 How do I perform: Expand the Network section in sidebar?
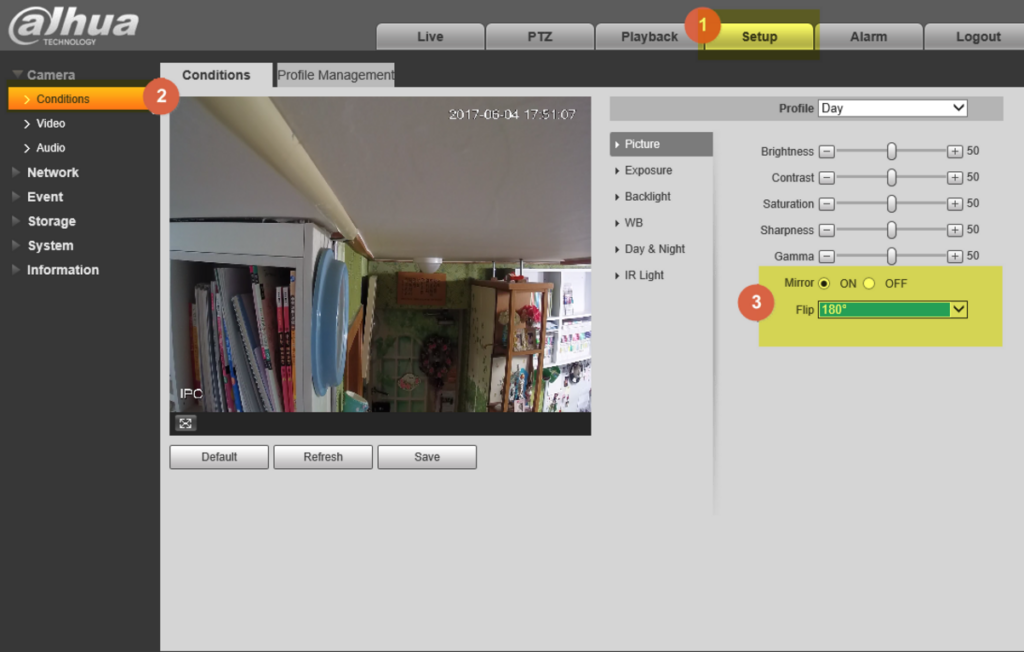click(52, 173)
